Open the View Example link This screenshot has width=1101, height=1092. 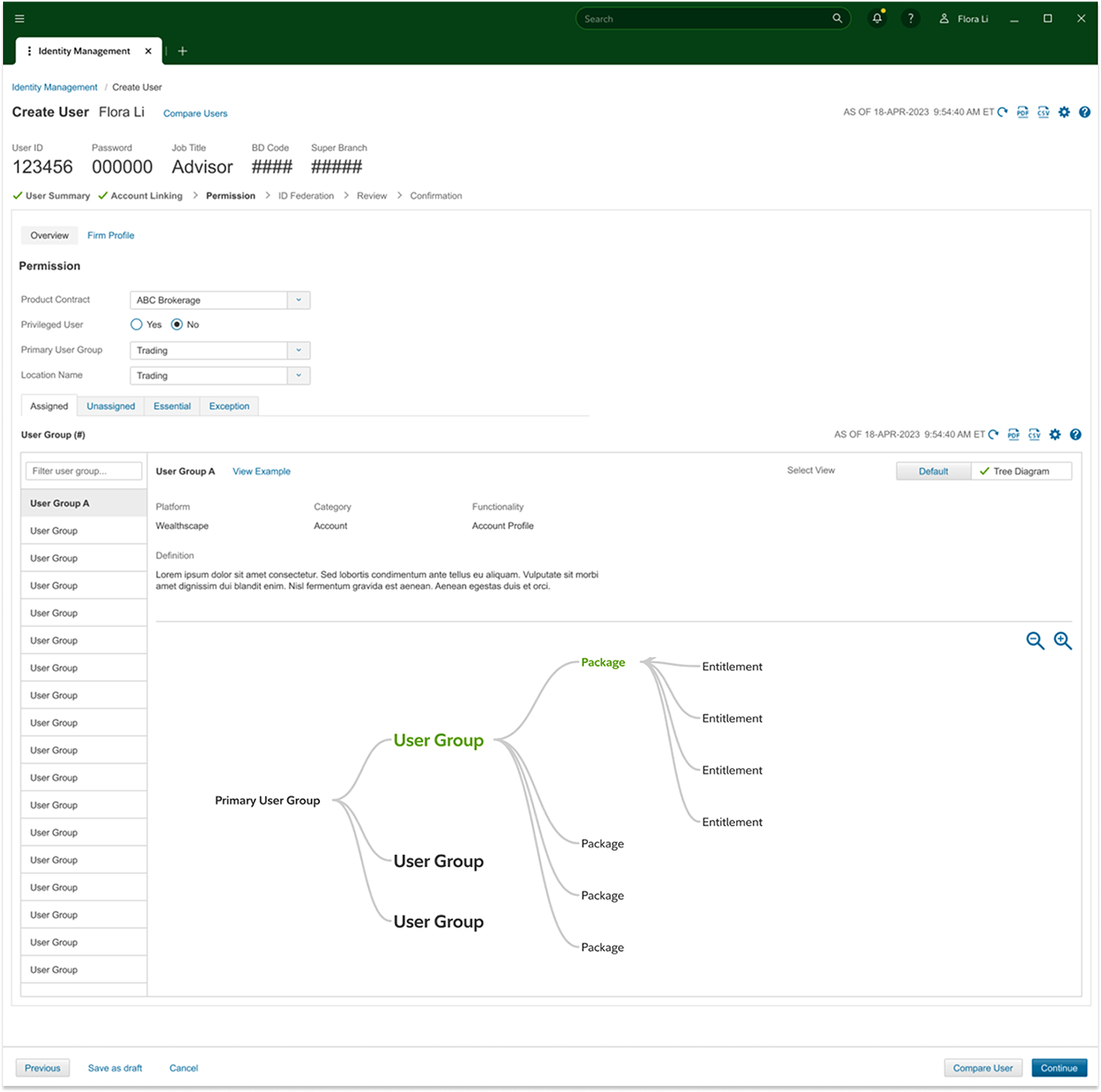[261, 471]
